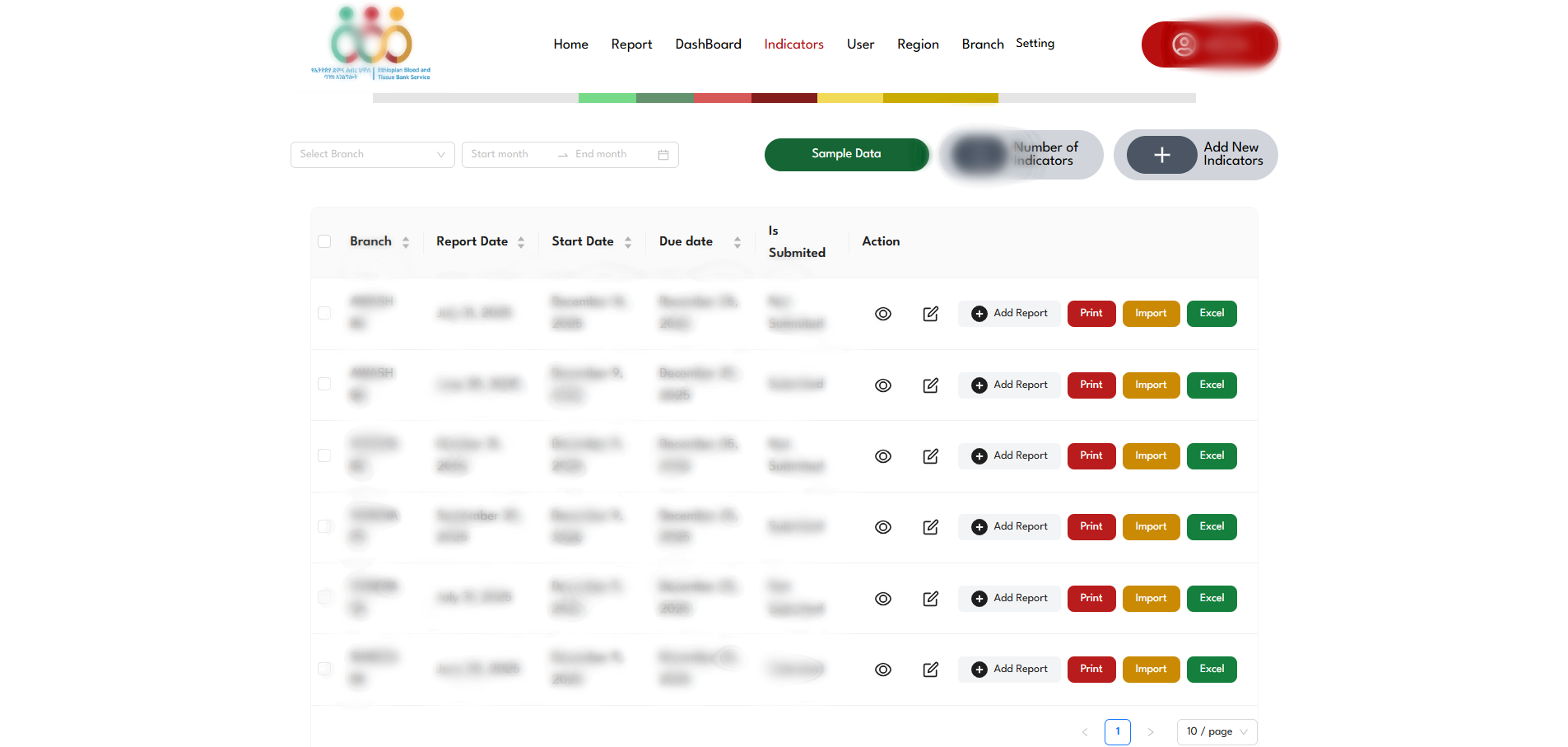The height and width of the screenshot is (747, 1568).
Task: Sort by Branch column arrows
Action: pos(406,242)
